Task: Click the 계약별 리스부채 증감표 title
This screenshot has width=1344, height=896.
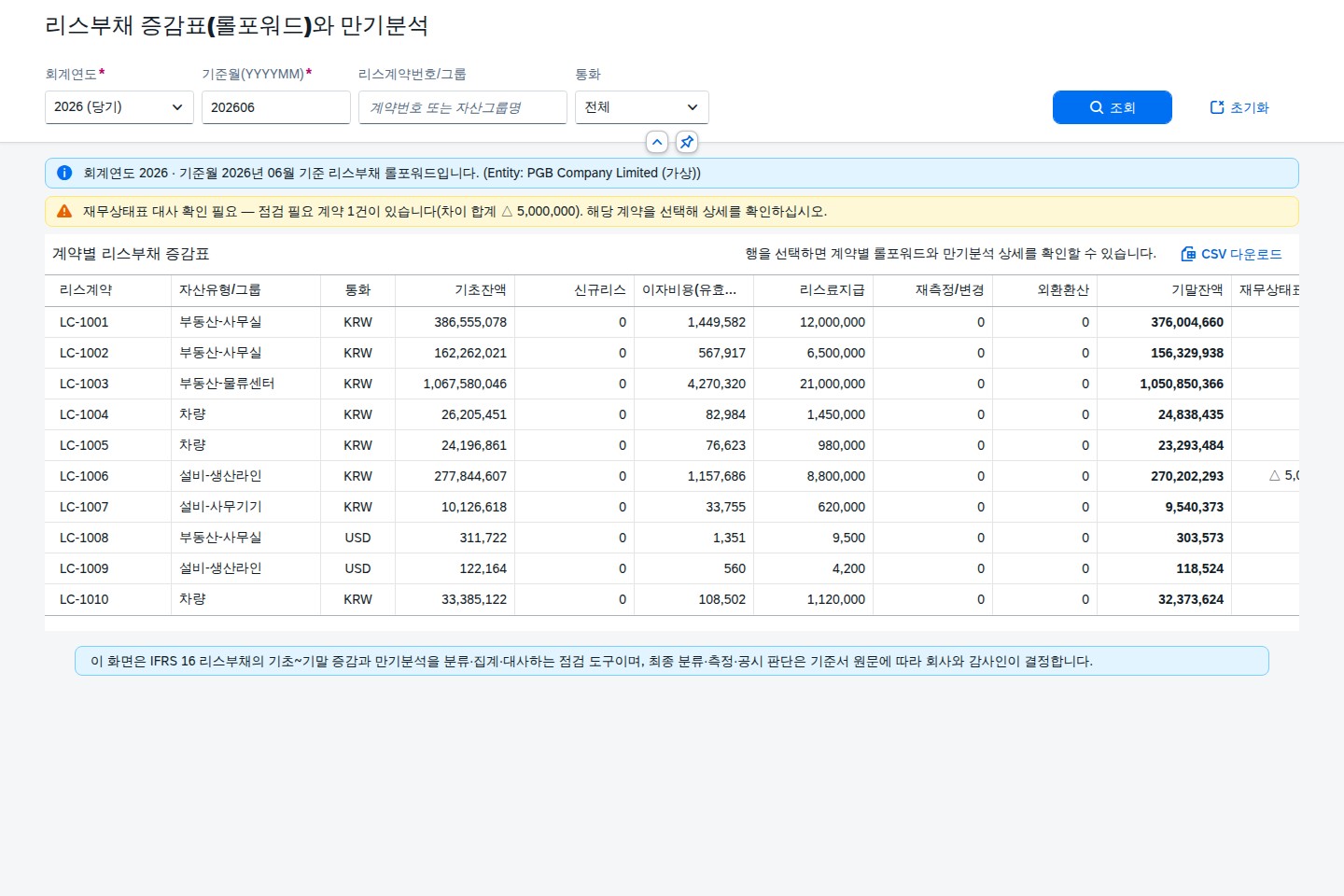Action: 131,254
